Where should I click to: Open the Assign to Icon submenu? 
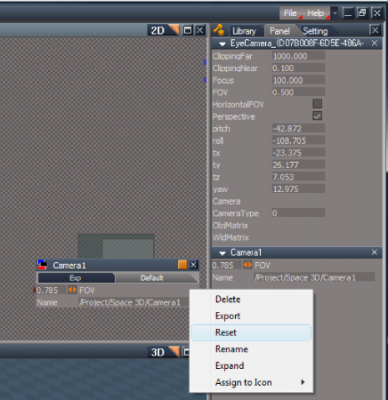[x=251, y=382]
